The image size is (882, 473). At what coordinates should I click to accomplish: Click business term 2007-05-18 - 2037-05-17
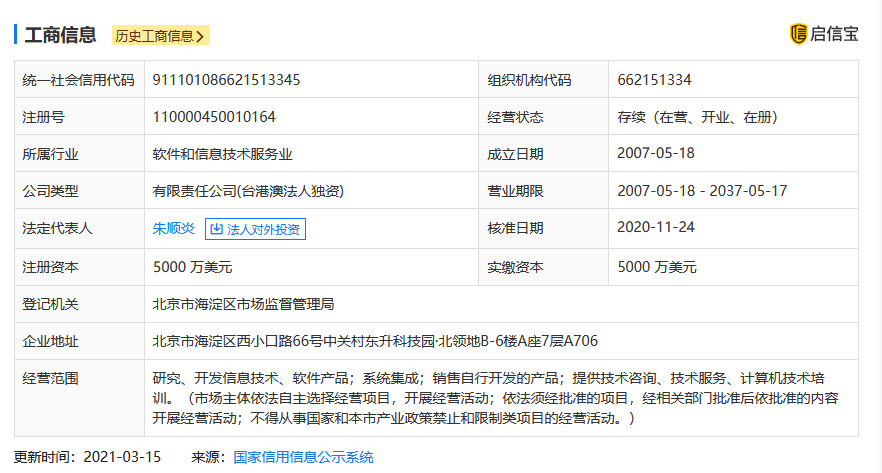pos(702,191)
